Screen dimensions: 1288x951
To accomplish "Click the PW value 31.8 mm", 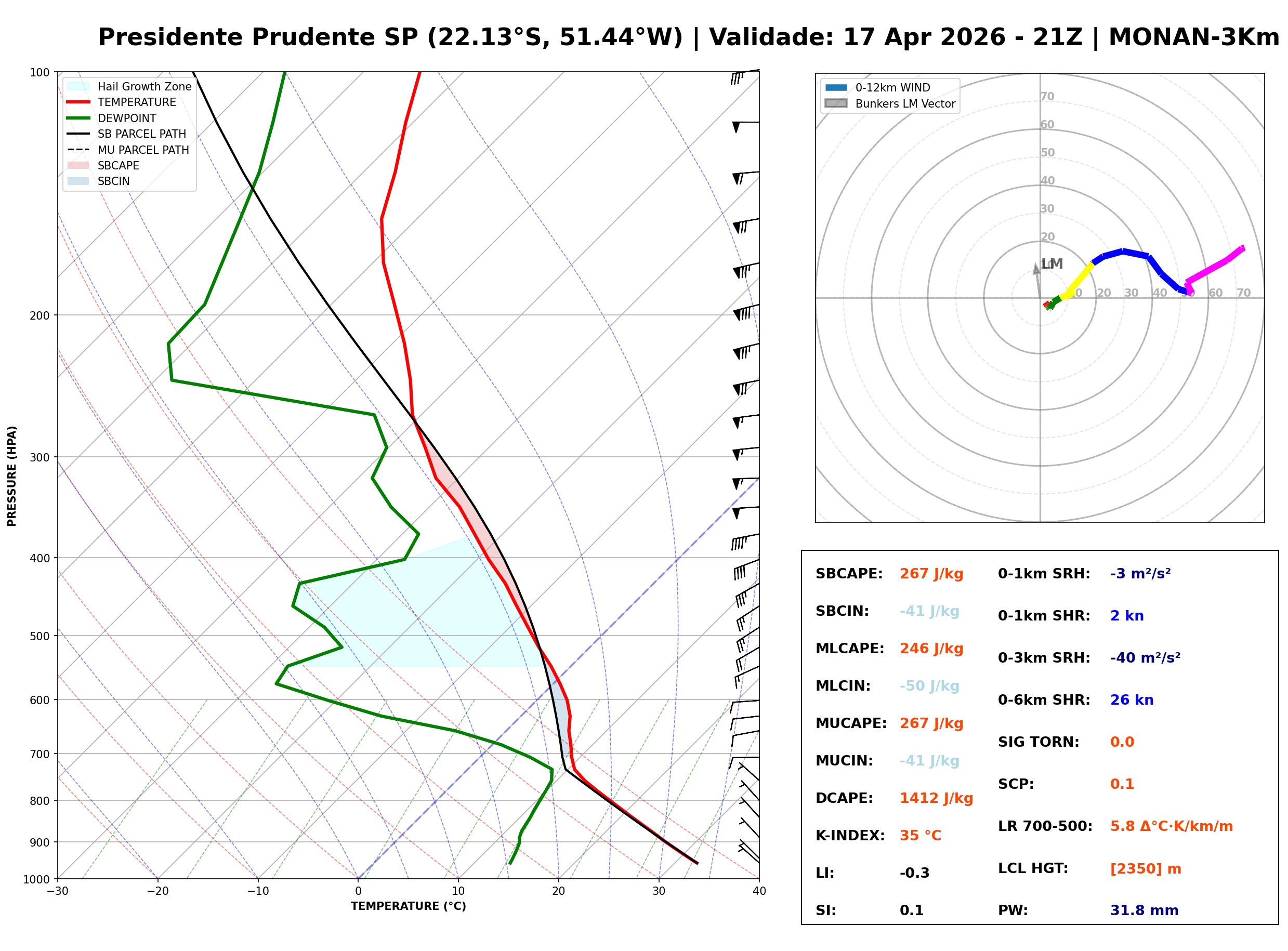I will [x=1144, y=910].
